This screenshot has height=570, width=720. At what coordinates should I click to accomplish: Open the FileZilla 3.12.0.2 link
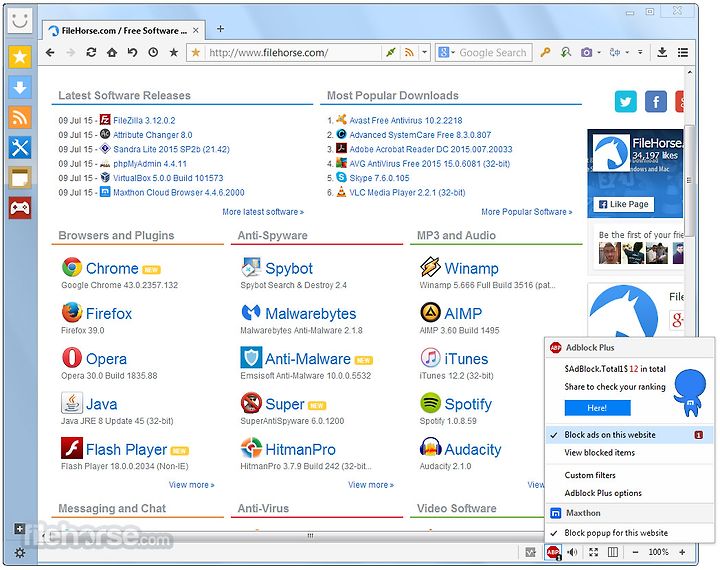144,120
